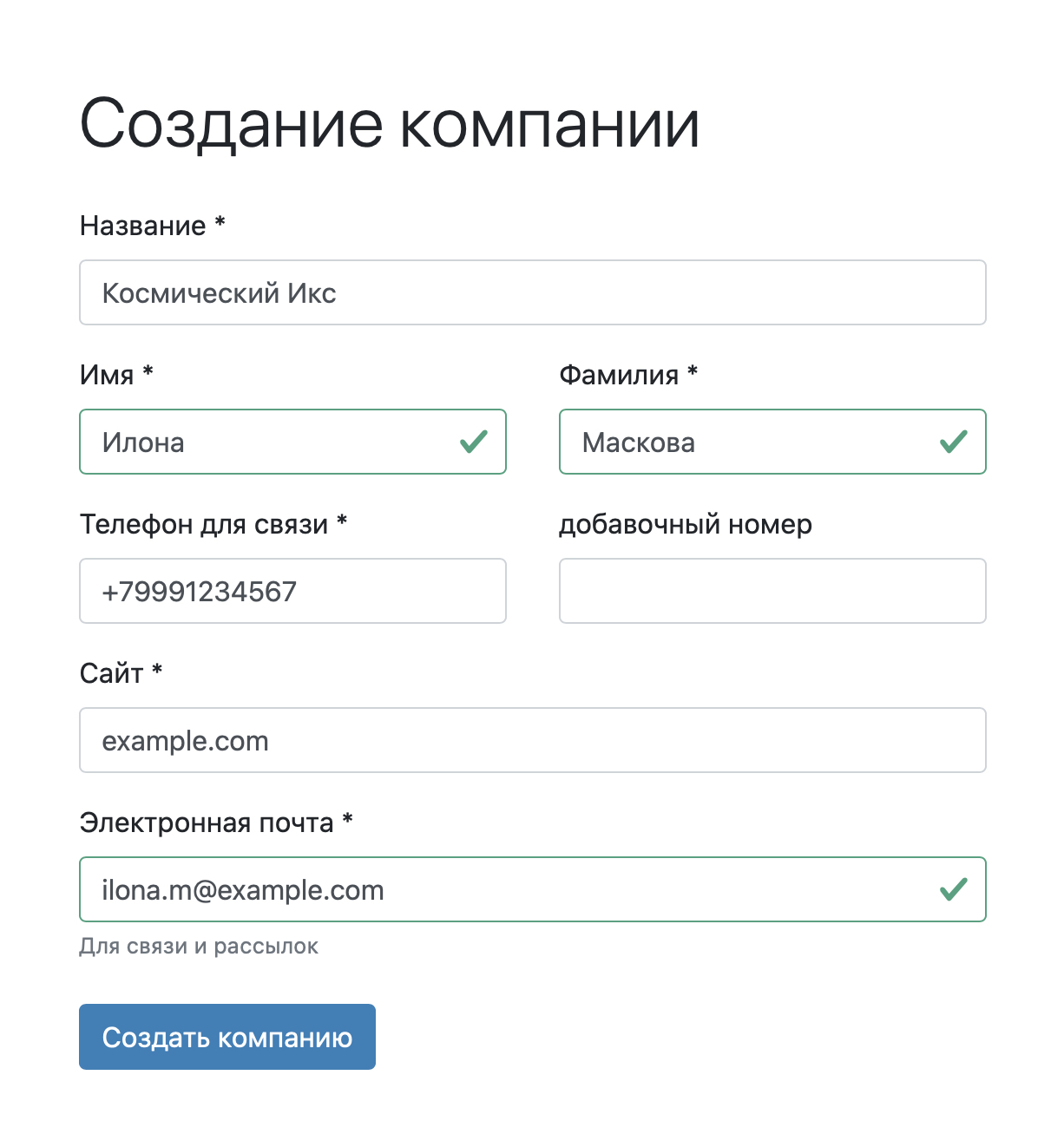Click the green checkmark in the Имя field
The height and width of the screenshot is (1147, 1064).
pos(474,442)
